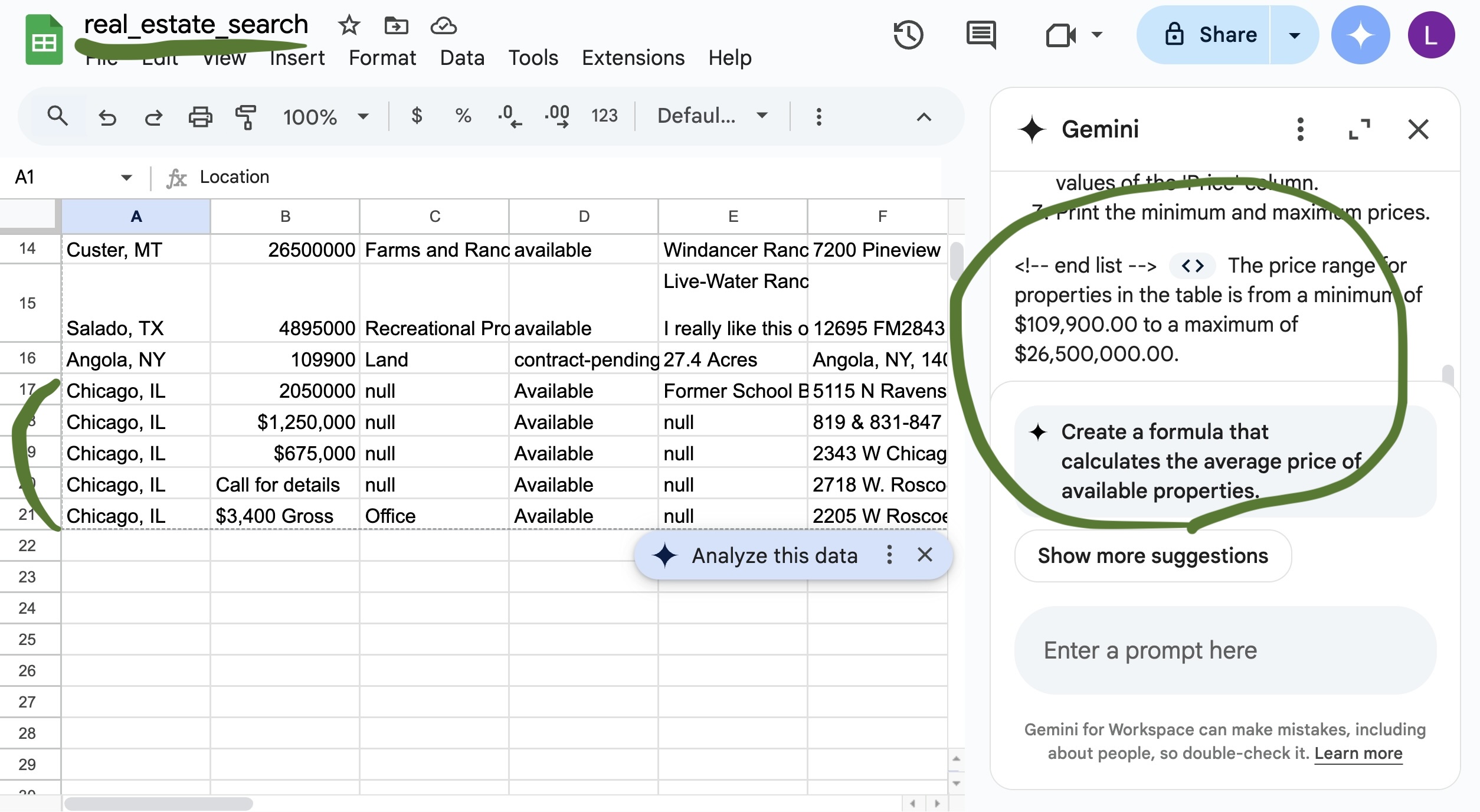Click the horizontal scroll right arrow
Screen dimensions: 1480x812
pyautogui.click(x=937, y=803)
